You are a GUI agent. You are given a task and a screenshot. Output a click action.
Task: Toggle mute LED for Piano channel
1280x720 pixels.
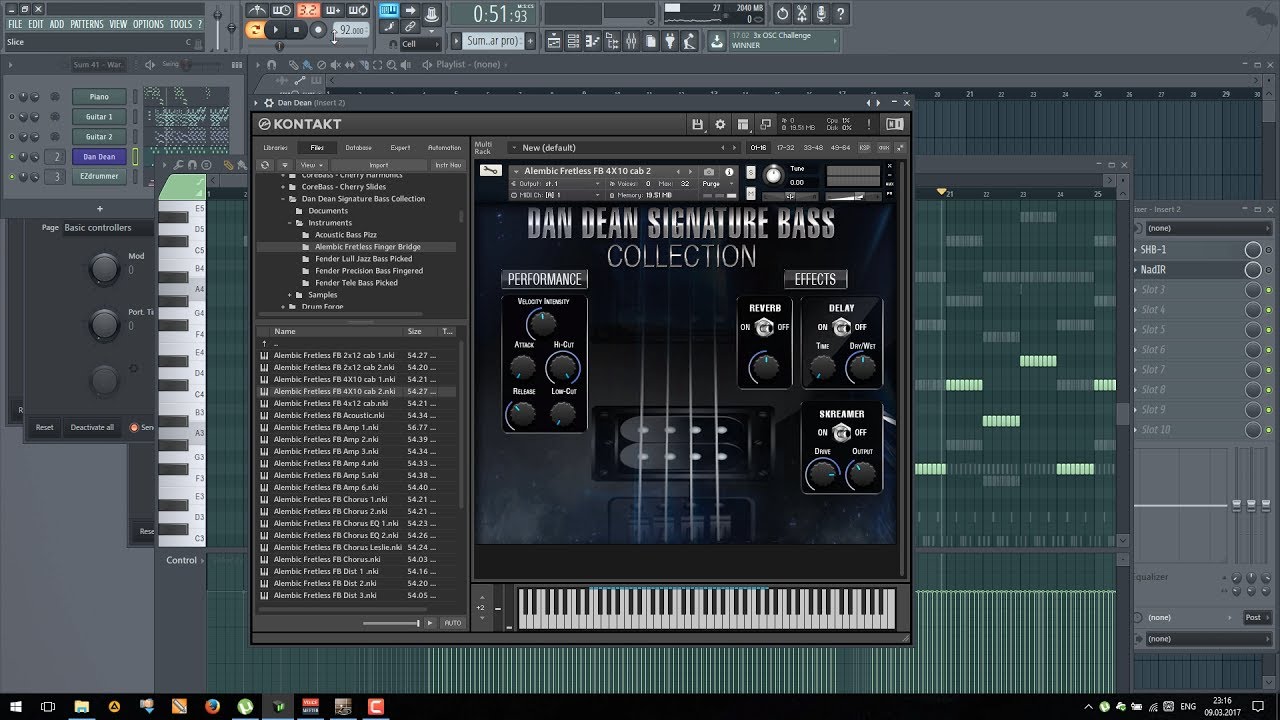[x=12, y=97]
